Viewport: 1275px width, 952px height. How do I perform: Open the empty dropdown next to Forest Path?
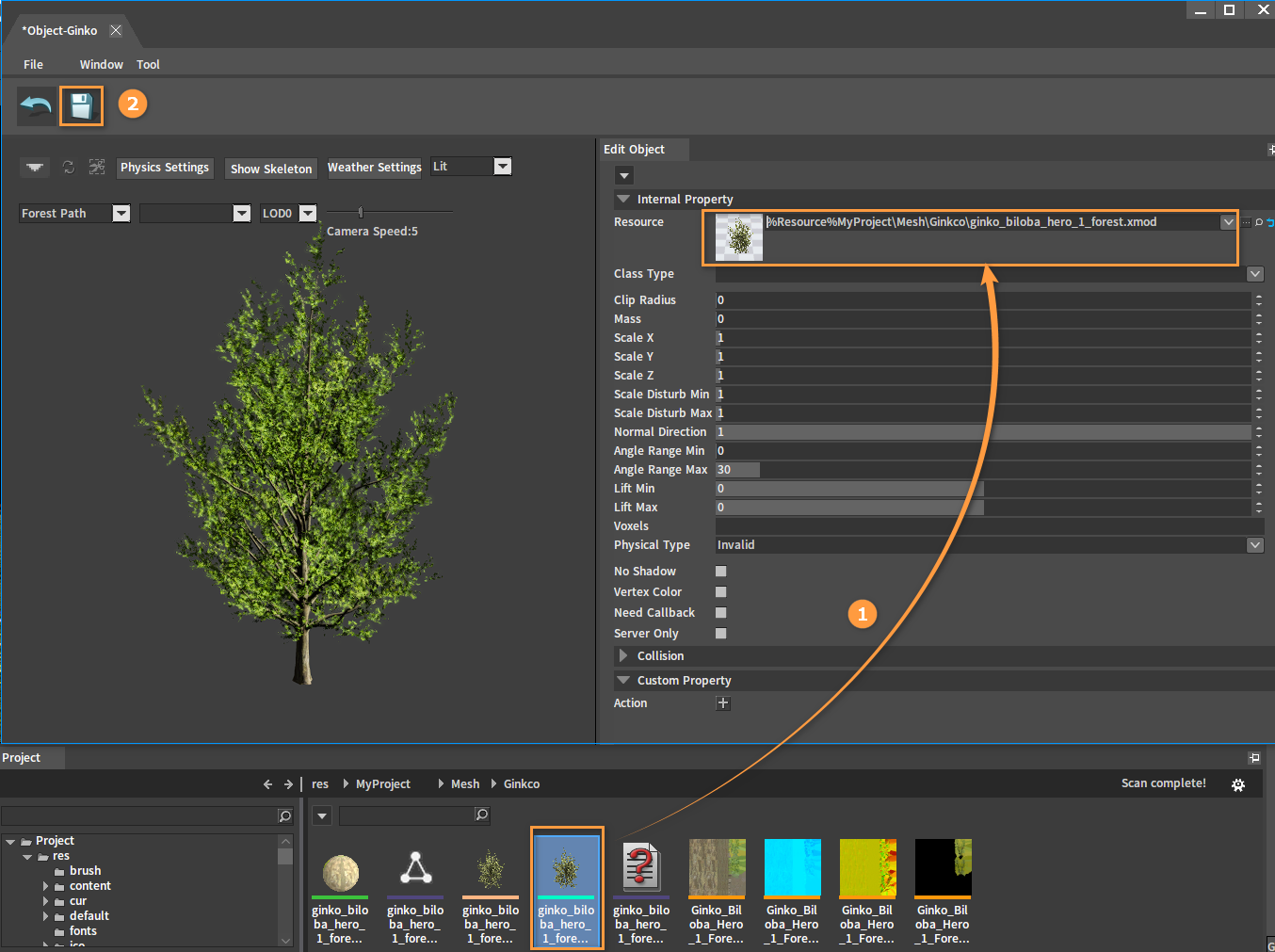[242, 214]
